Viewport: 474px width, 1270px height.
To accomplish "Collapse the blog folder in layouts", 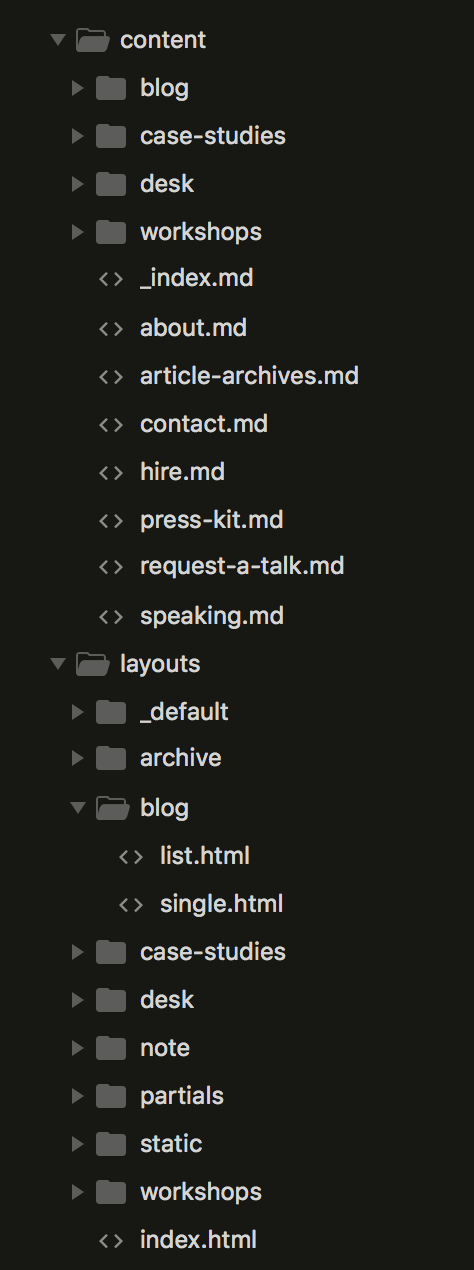I will coord(78,808).
